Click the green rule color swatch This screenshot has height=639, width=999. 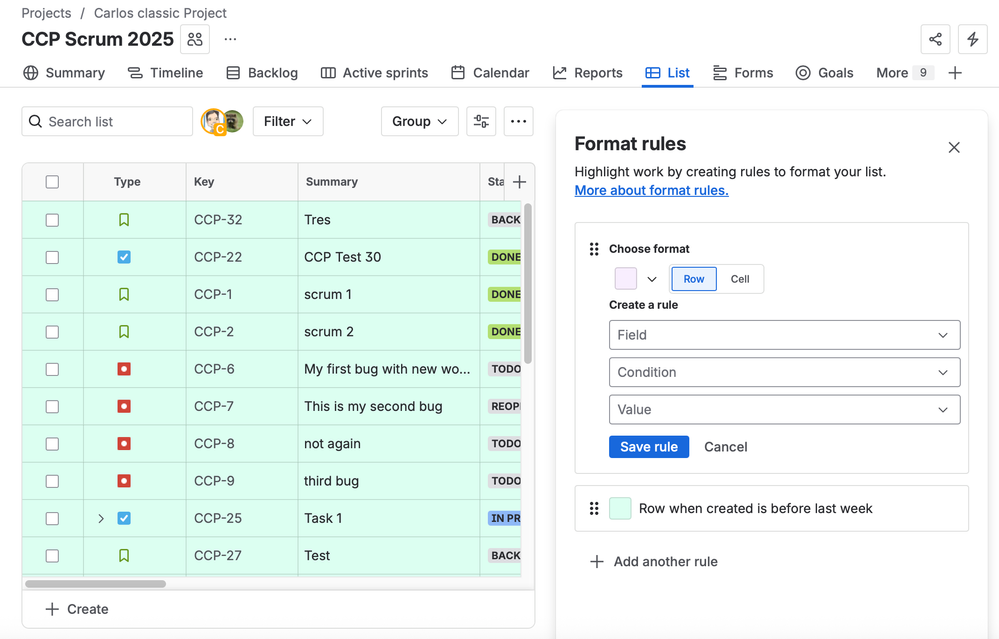click(620, 508)
